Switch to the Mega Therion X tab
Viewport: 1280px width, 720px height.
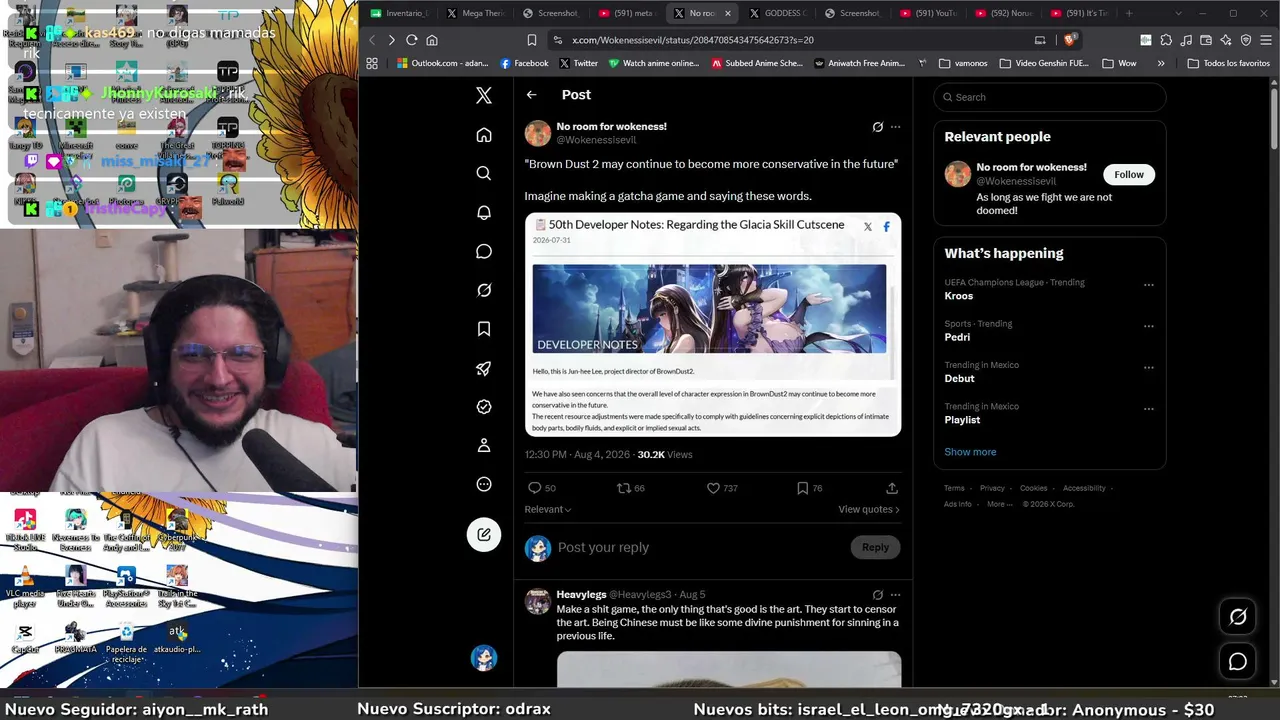474,13
